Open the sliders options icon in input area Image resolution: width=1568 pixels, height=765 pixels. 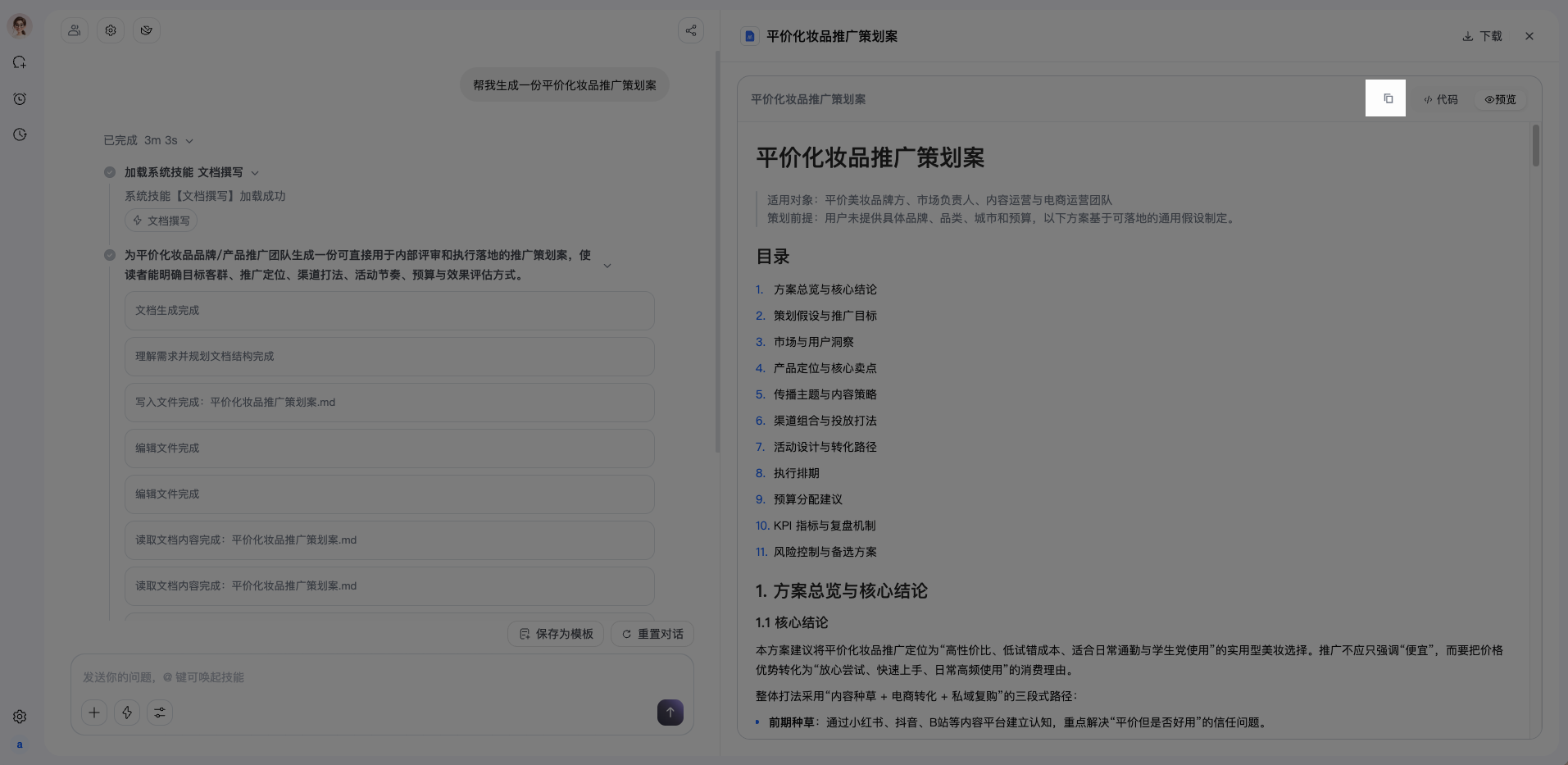(160, 713)
